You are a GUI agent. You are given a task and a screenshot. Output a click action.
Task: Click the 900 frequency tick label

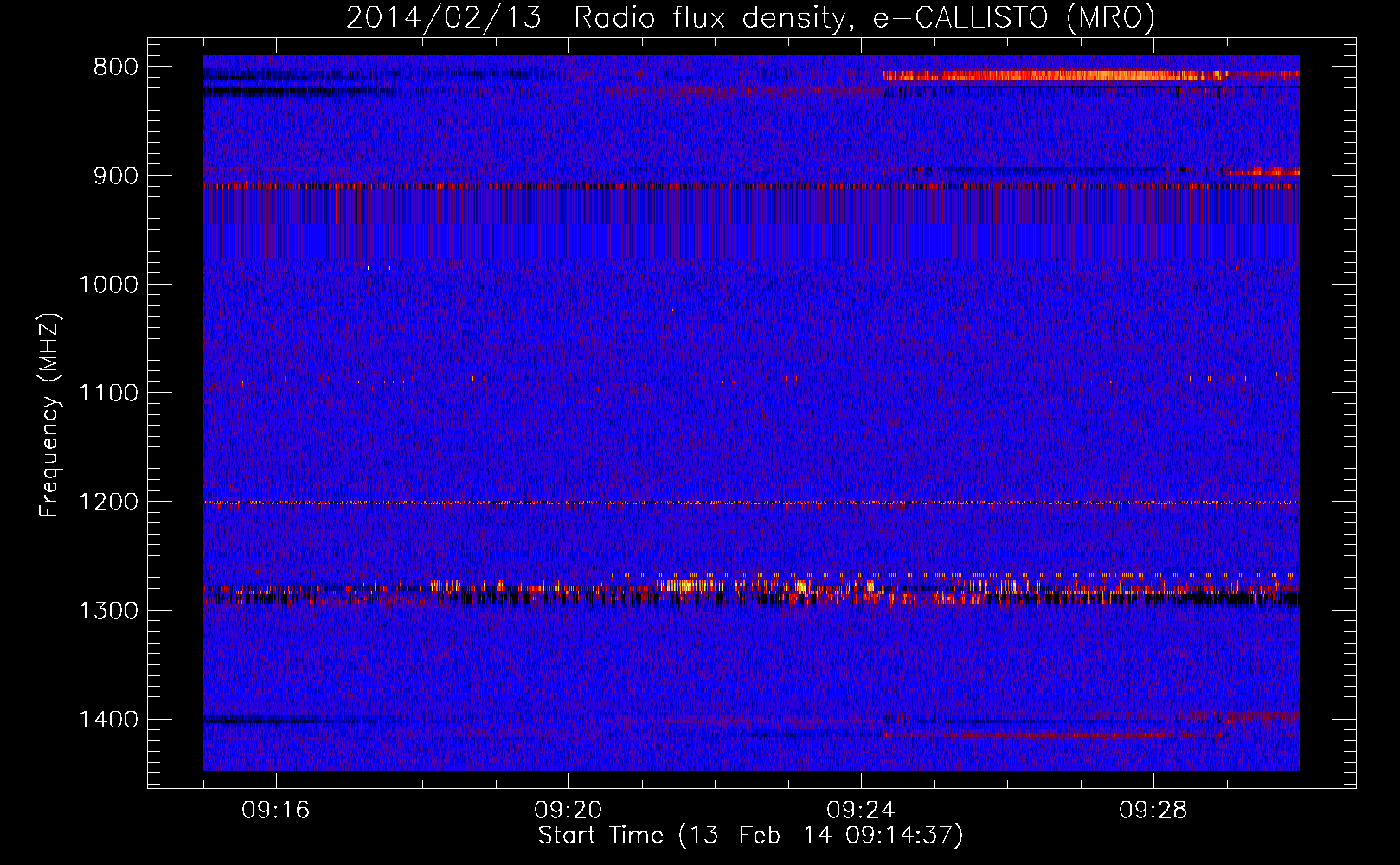pyautogui.click(x=116, y=176)
